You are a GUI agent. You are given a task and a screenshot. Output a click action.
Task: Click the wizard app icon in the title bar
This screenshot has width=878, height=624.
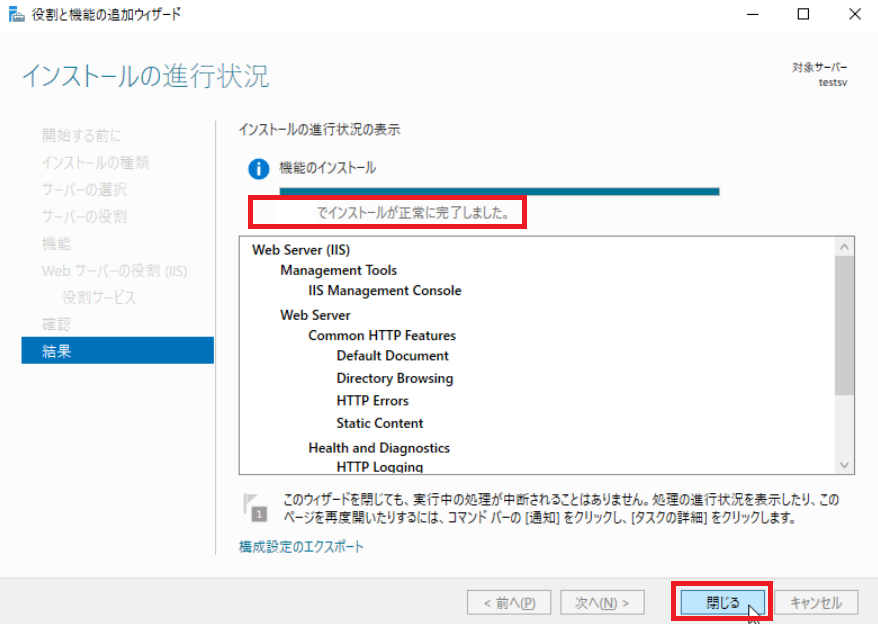16,14
